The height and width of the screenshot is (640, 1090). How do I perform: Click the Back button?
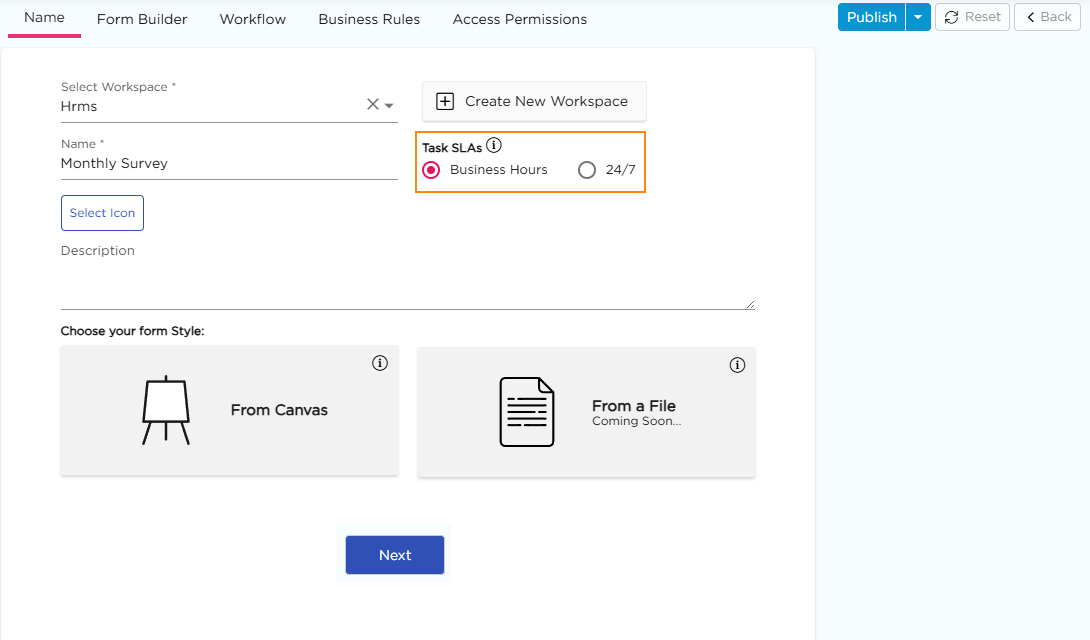coord(1048,17)
